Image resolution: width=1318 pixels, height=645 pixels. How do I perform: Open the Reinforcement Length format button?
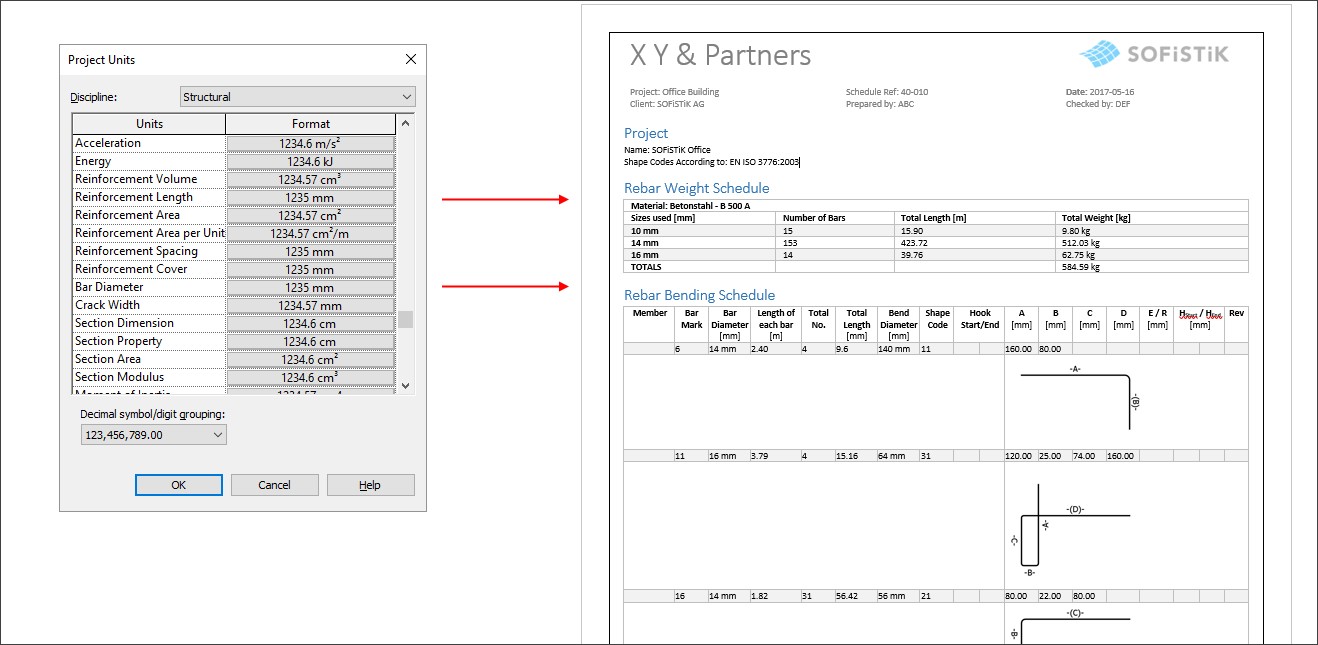[311, 197]
